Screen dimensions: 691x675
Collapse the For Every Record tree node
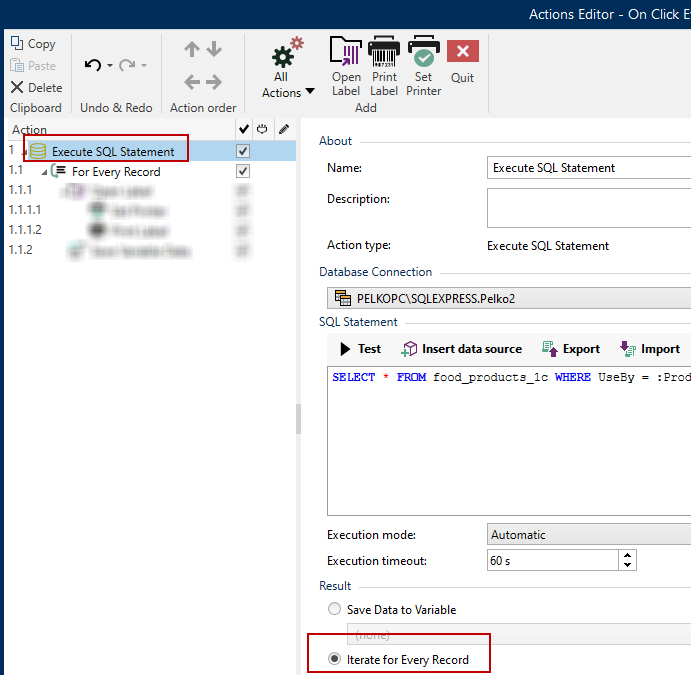(x=44, y=172)
